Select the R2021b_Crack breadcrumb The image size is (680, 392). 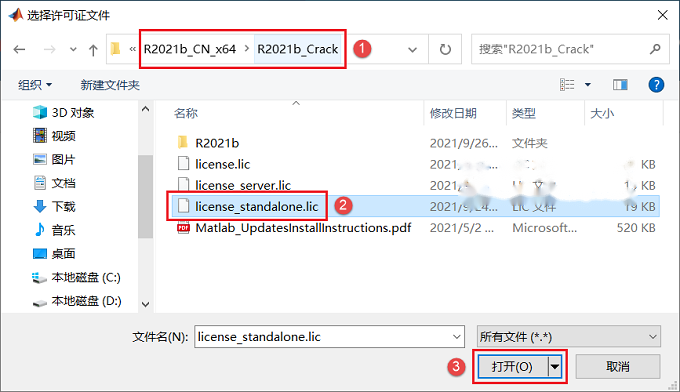coord(298,49)
